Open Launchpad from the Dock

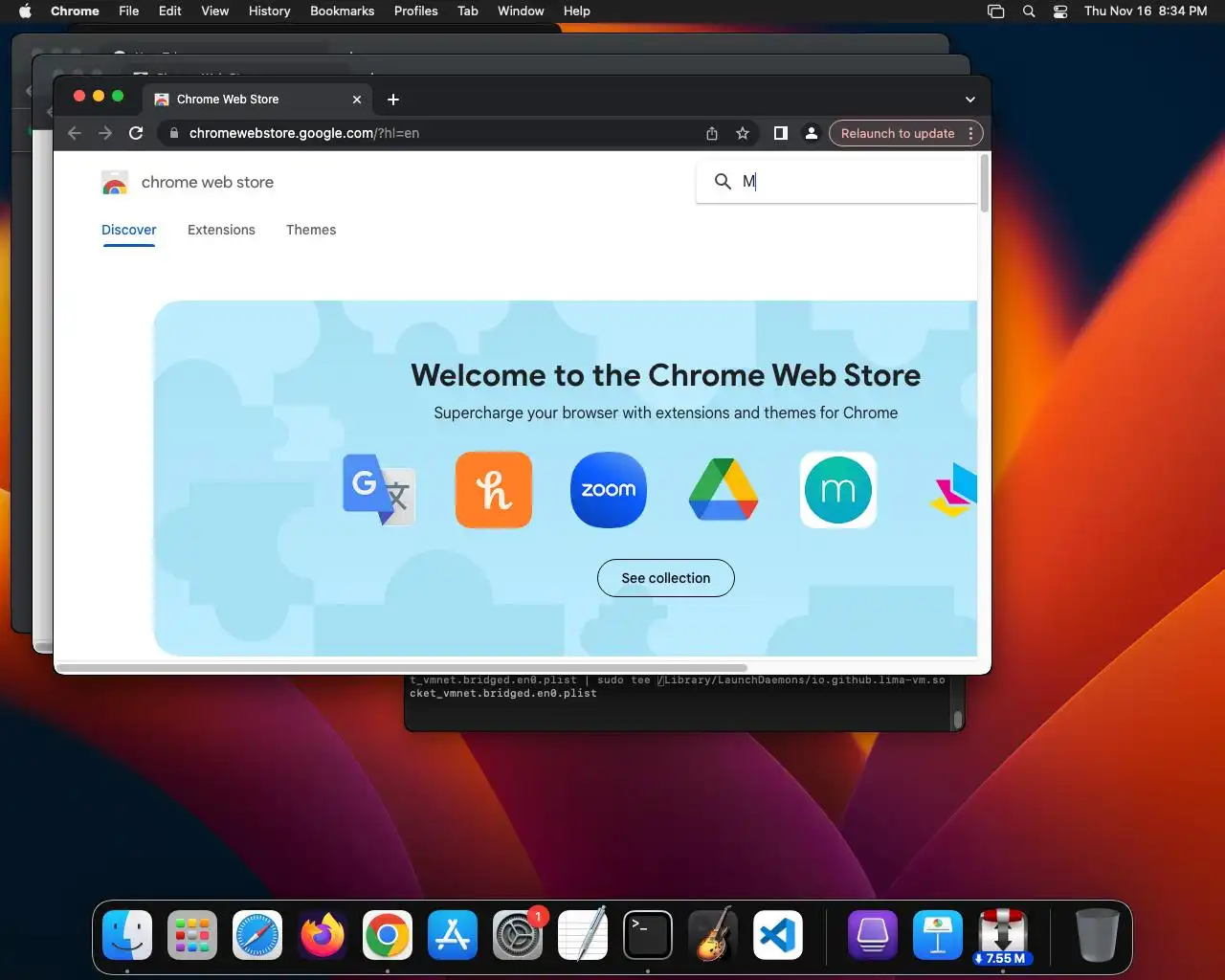tap(192, 935)
